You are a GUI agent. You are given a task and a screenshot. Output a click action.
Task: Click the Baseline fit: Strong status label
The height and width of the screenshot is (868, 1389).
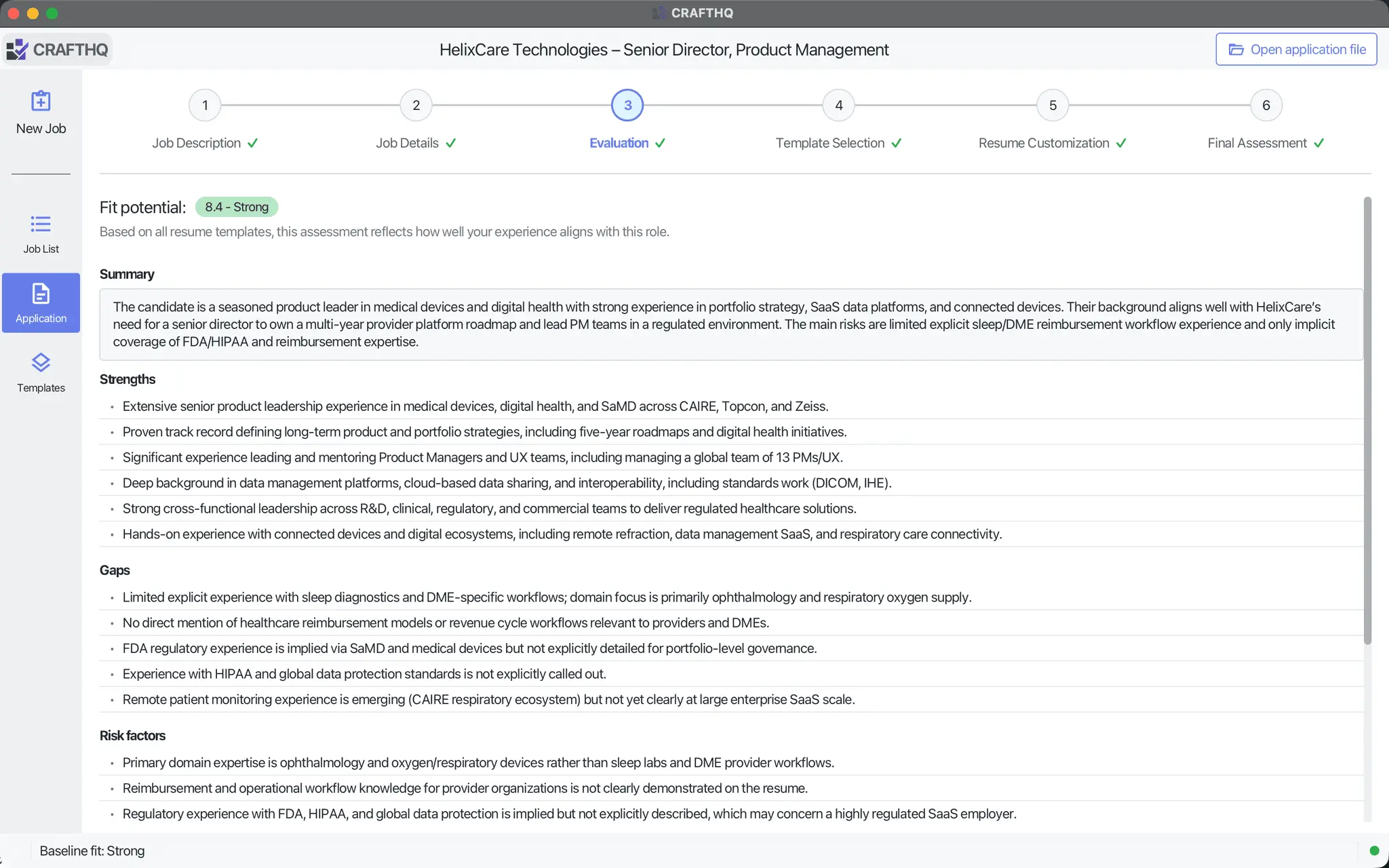pyautogui.click(x=92, y=850)
